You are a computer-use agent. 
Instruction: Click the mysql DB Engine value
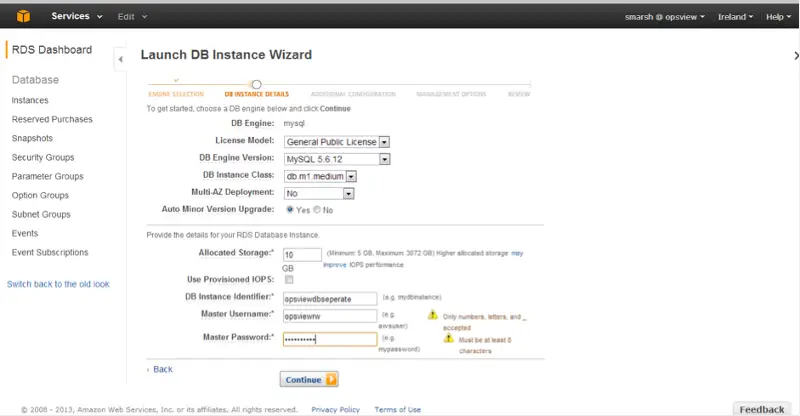pos(294,124)
